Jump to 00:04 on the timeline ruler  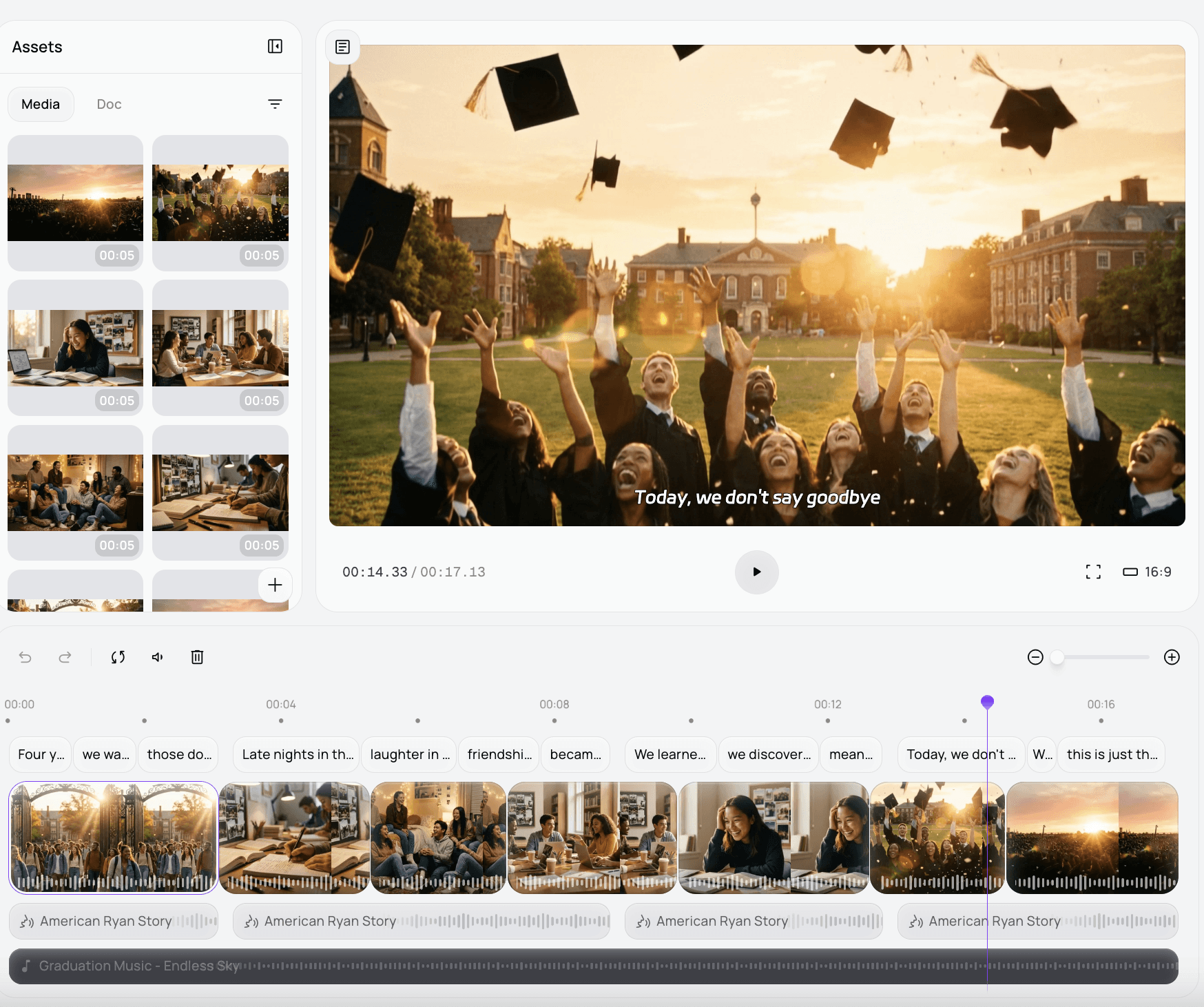point(281,705)
